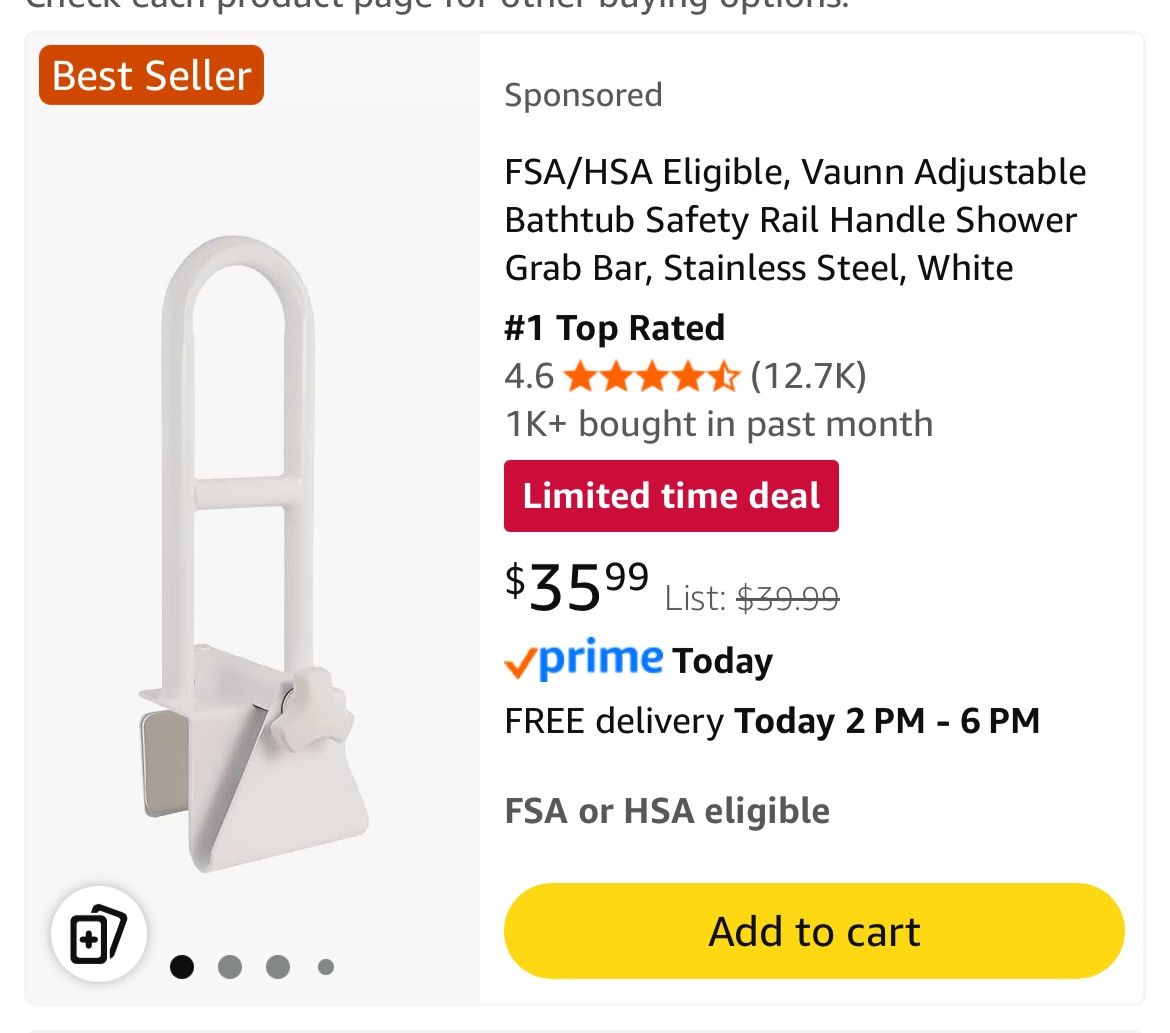Screen dimensions: 1170x1033
Task: Select the first image carousel dot
Action: click(182, 967)
